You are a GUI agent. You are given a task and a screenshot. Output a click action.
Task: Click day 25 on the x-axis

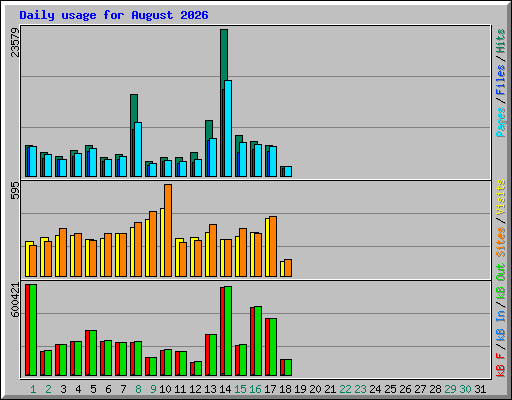(x=390, y=389)
